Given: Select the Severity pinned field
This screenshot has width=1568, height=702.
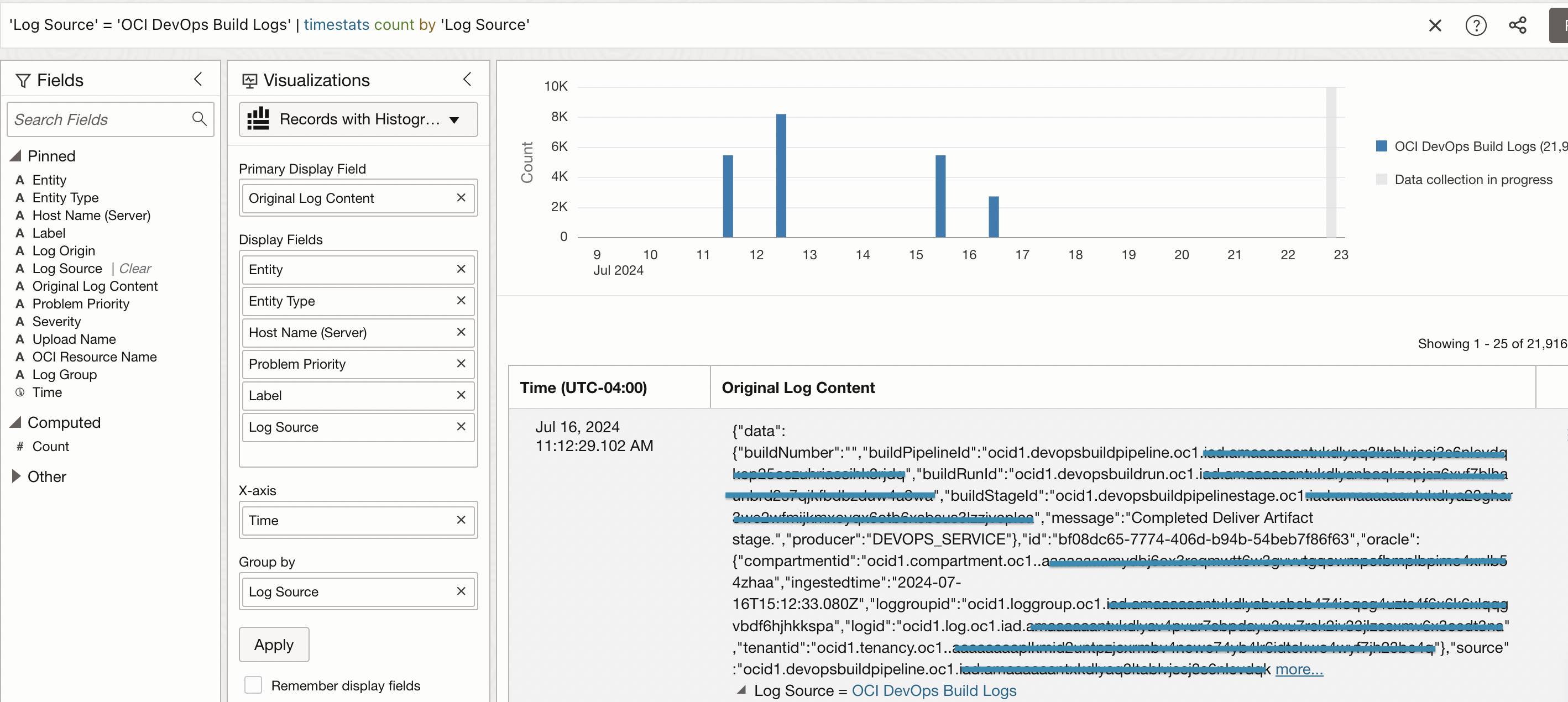Looking at the screenshot, I should (x=56, y=321).
